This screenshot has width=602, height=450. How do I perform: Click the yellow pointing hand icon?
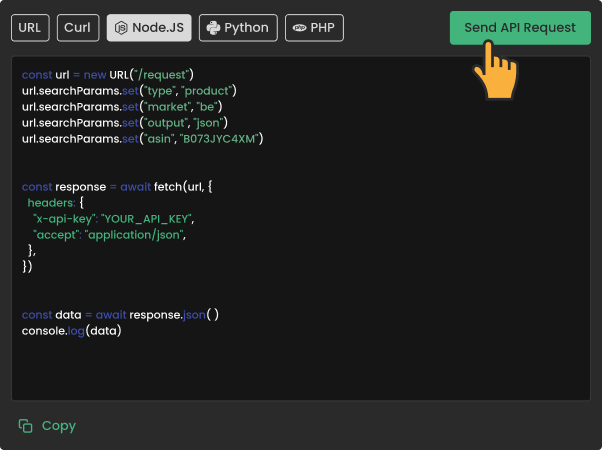tap(494, 74)
